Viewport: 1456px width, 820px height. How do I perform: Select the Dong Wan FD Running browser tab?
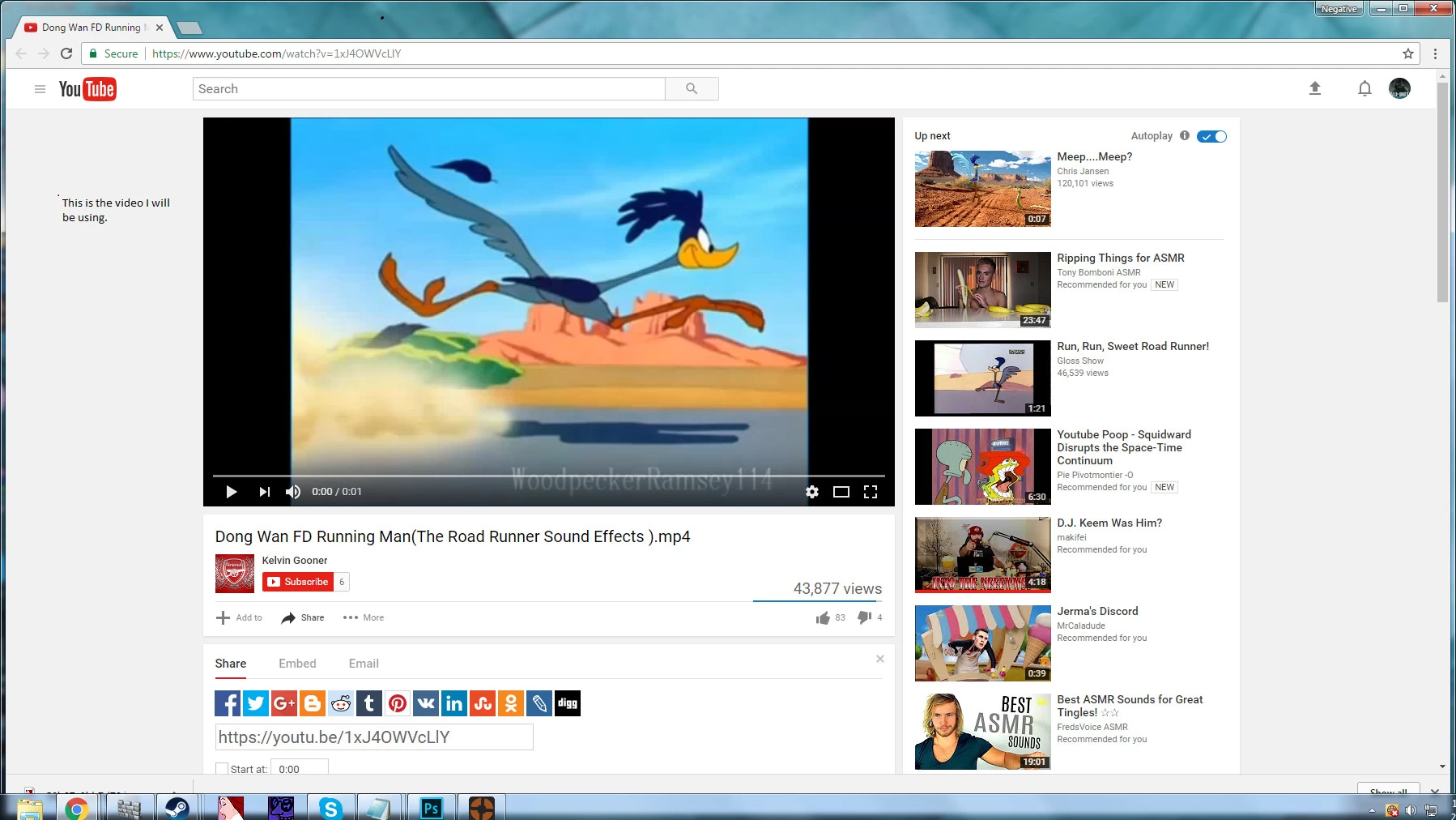pos(94,28)
